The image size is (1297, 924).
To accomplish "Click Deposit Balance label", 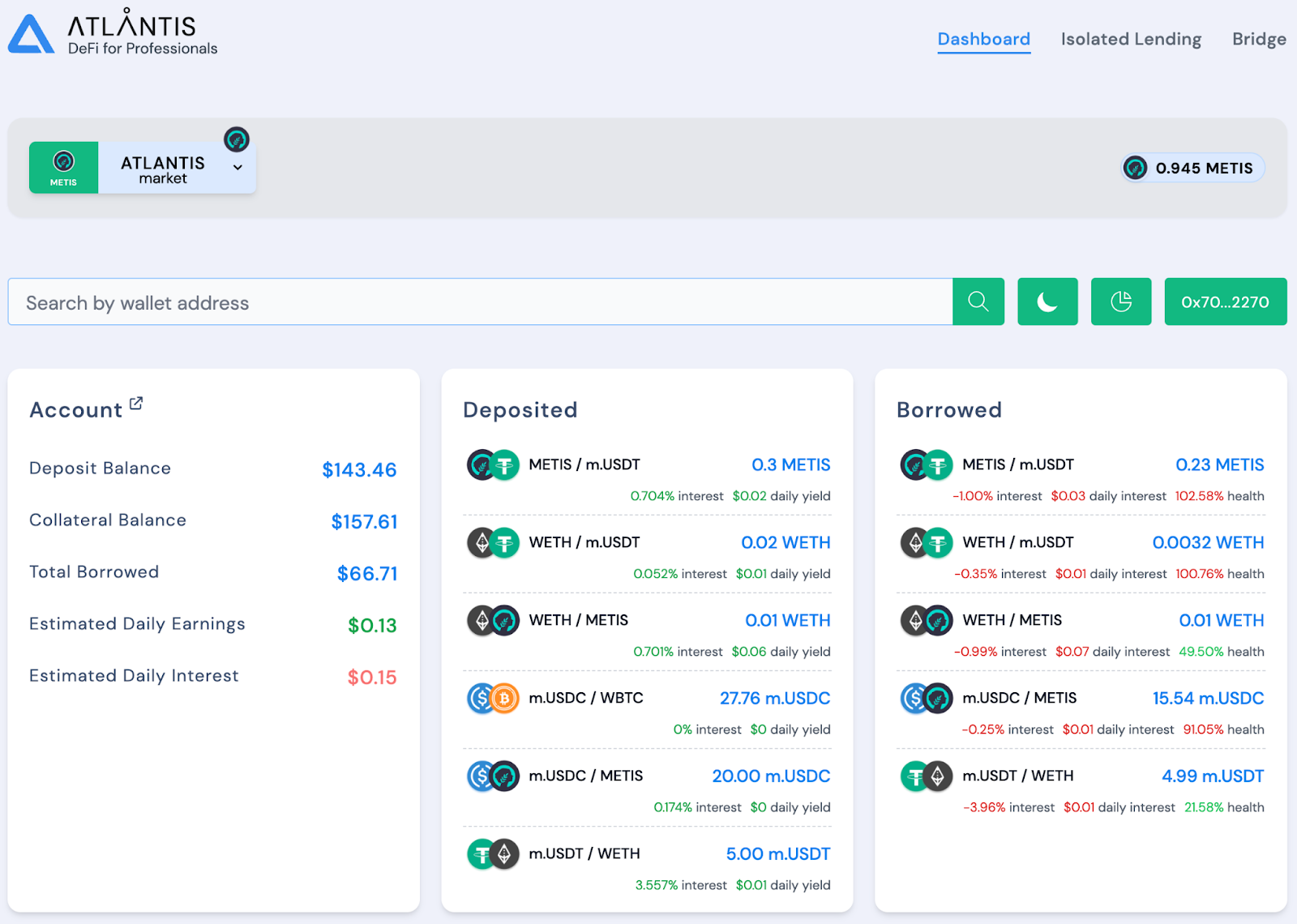I will pos(100,468).
